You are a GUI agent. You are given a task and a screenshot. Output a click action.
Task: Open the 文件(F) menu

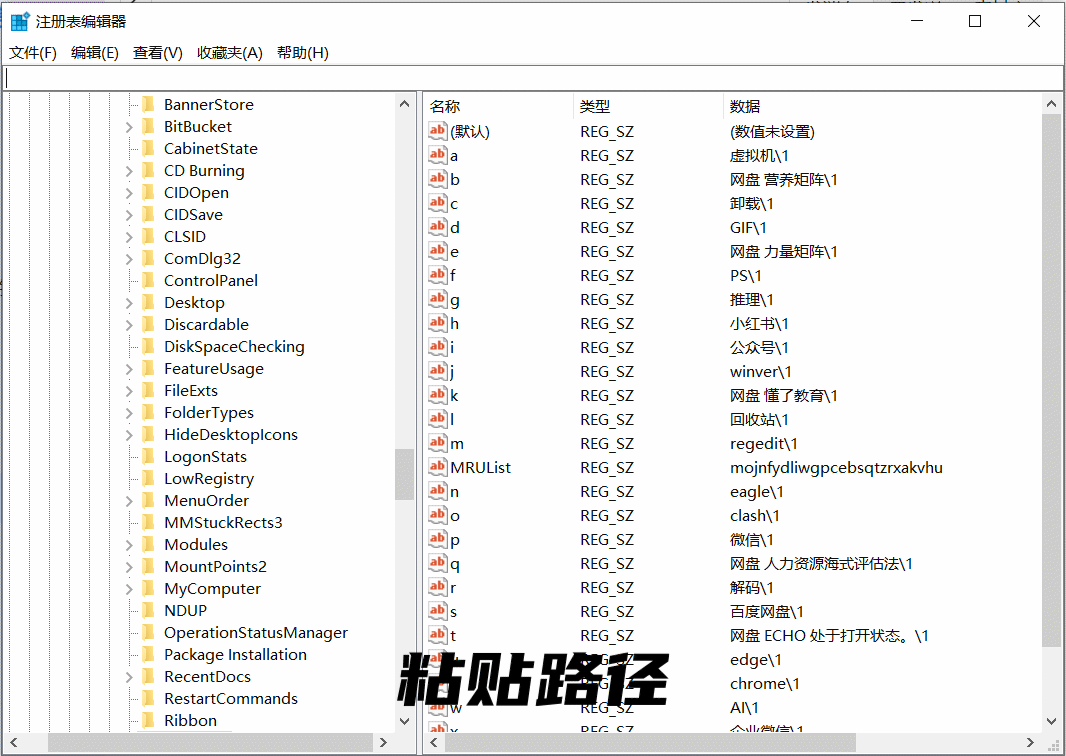click(x=33, y=53)
